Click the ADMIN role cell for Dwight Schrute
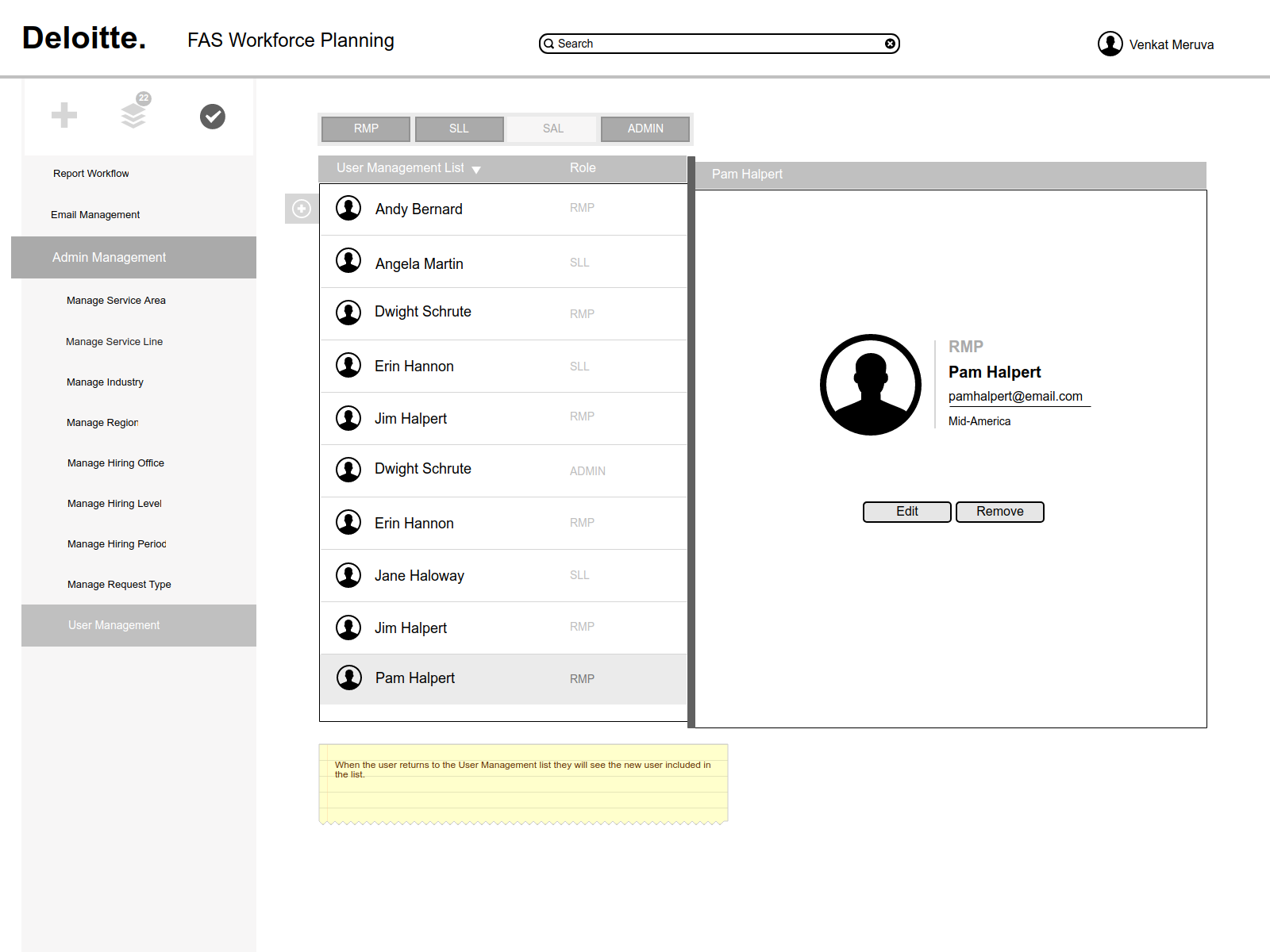 tap(587, 471)
